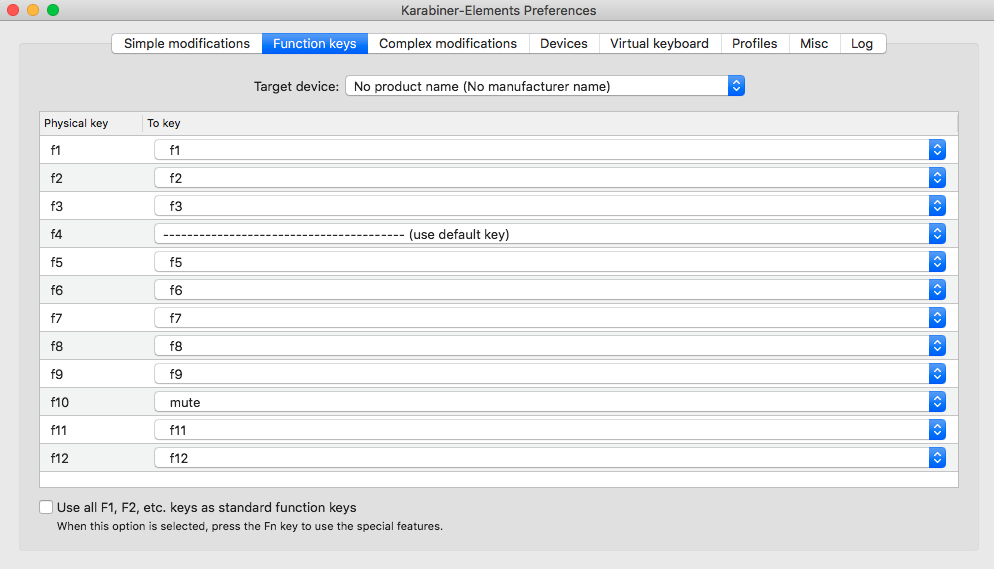994x569 pixels.
Task: Click the Physical key column header
Action: tap(91, 123)
